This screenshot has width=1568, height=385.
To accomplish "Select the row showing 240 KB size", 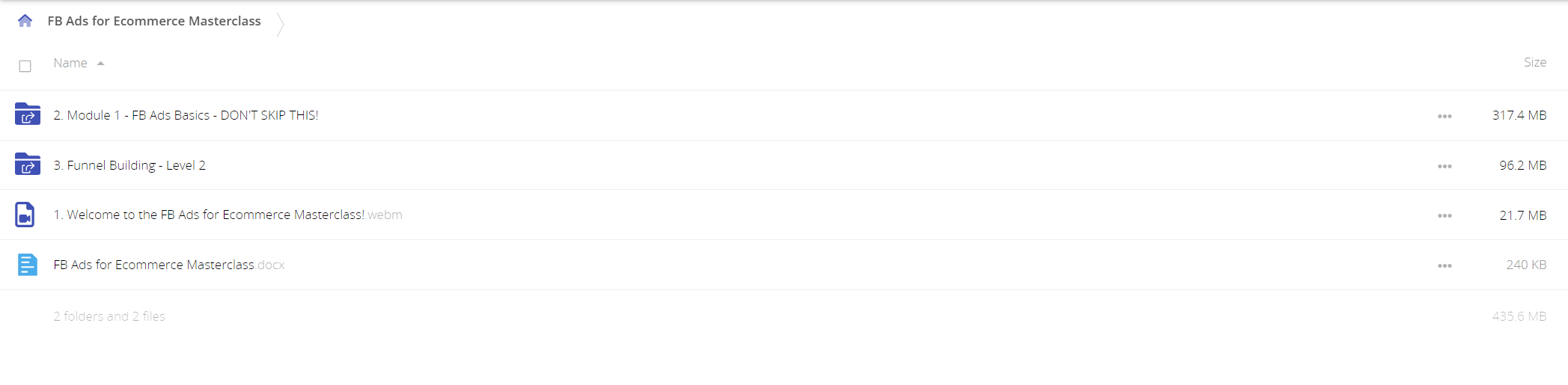I will coord(784,265).
